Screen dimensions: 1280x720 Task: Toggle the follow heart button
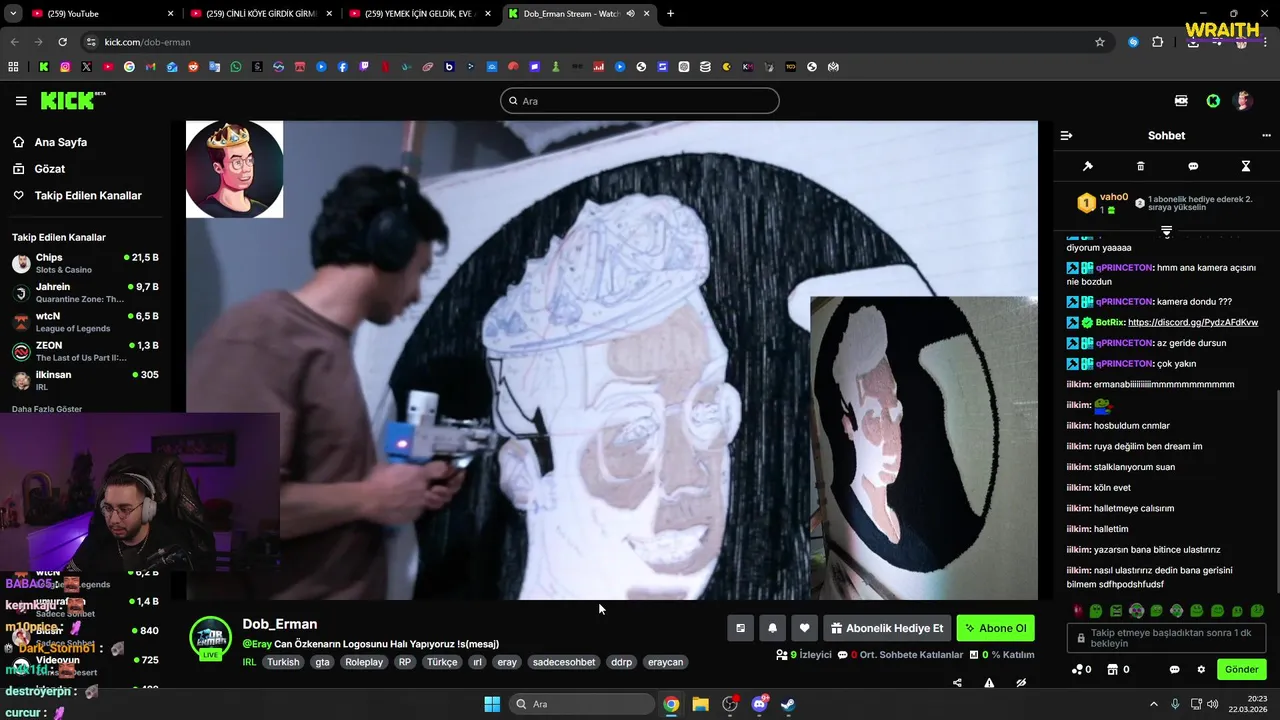[804, 628]
